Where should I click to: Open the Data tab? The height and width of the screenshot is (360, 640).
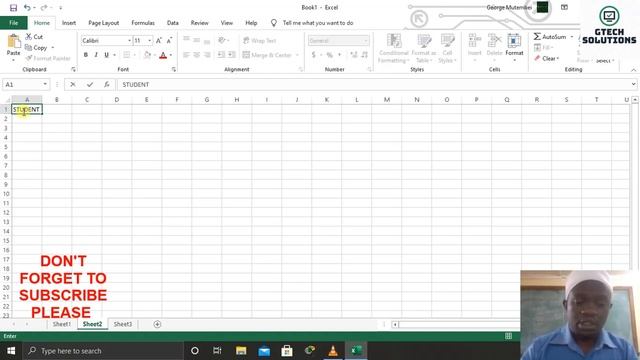pos(173,23)
